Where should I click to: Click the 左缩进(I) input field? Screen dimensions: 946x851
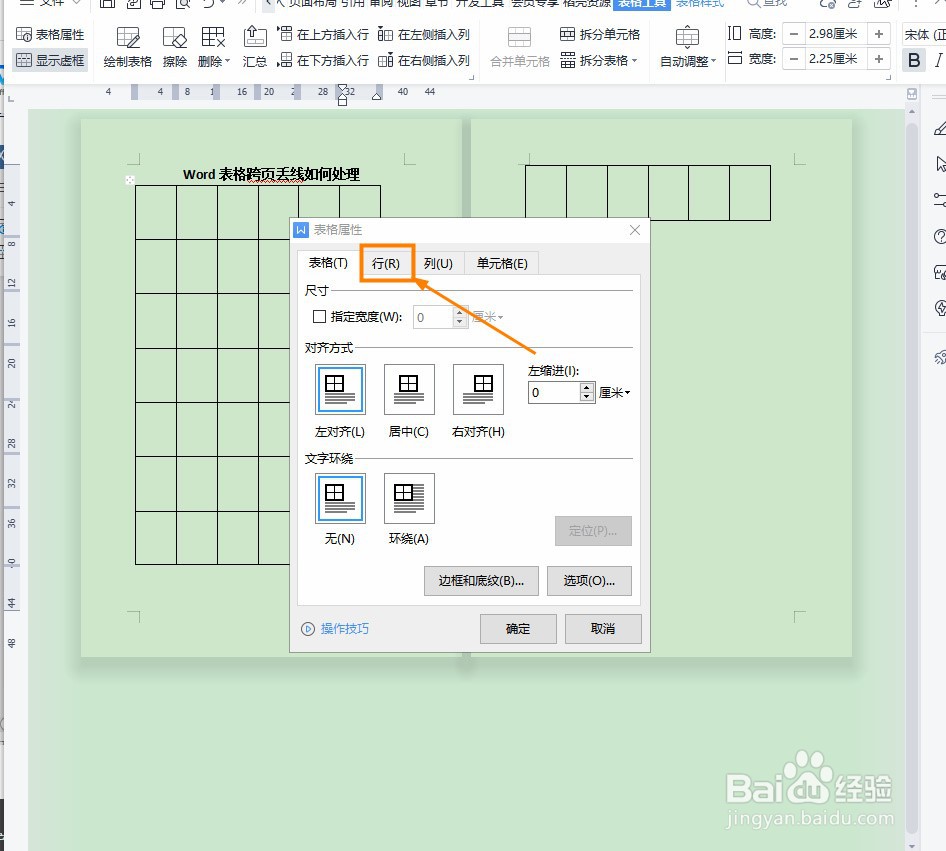pyautogui.click(x=554, y=393)
